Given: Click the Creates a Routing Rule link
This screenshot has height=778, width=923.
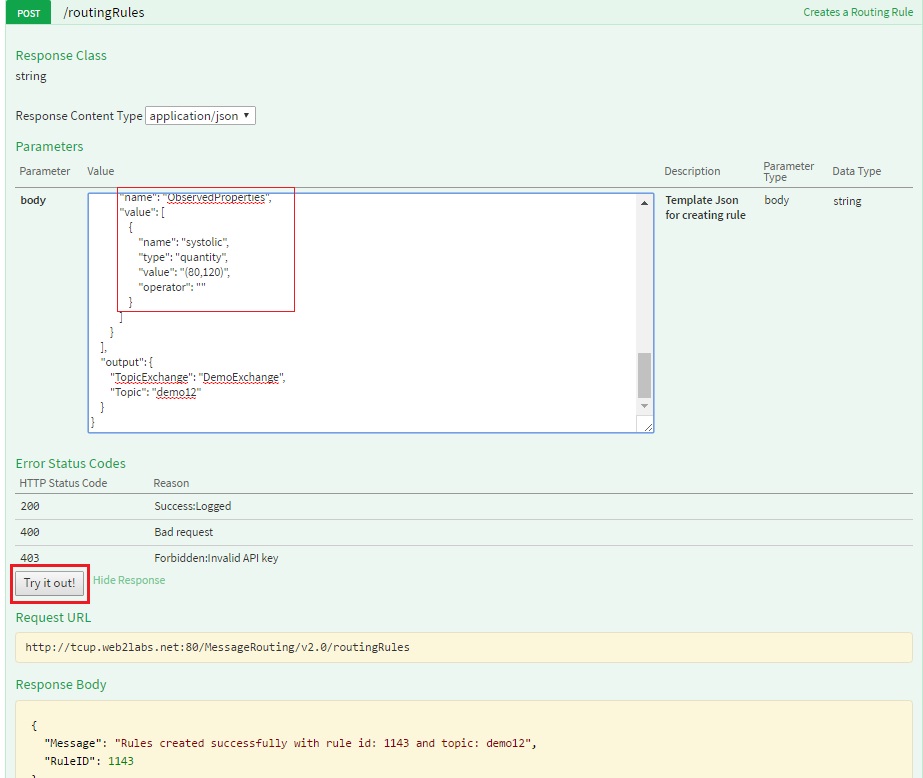Looking at the screenshot, I should pyautogui.click(x=858, y=13).
